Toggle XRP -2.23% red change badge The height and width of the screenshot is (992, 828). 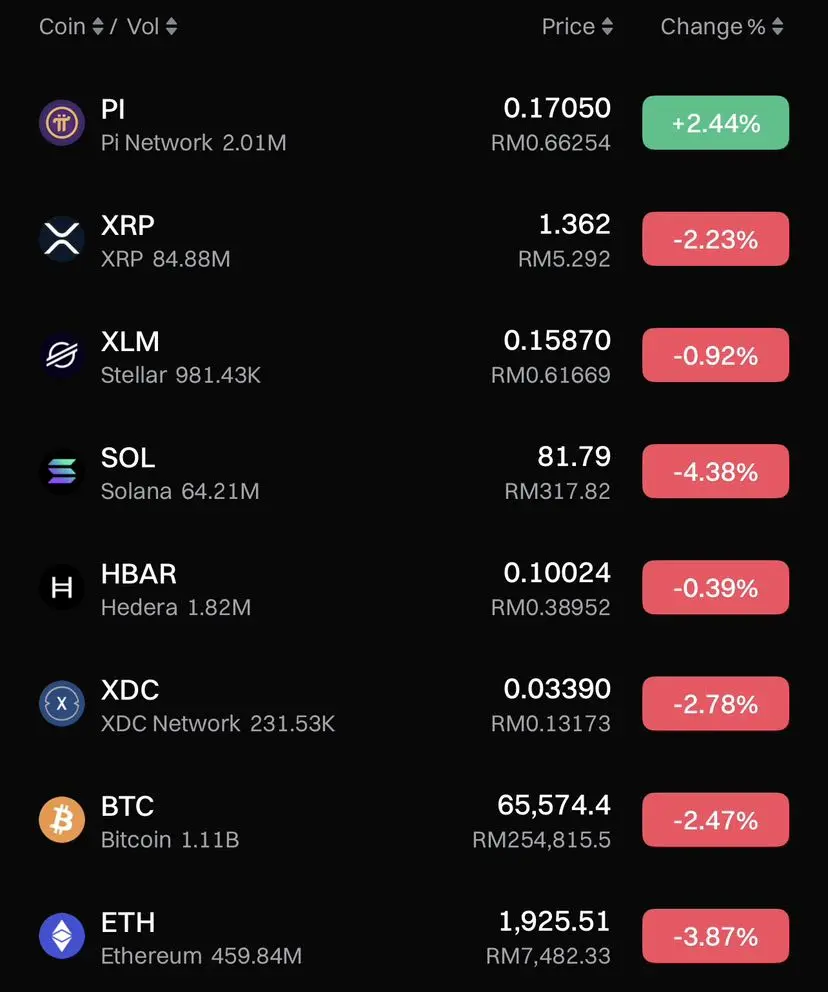click(715, 239)
